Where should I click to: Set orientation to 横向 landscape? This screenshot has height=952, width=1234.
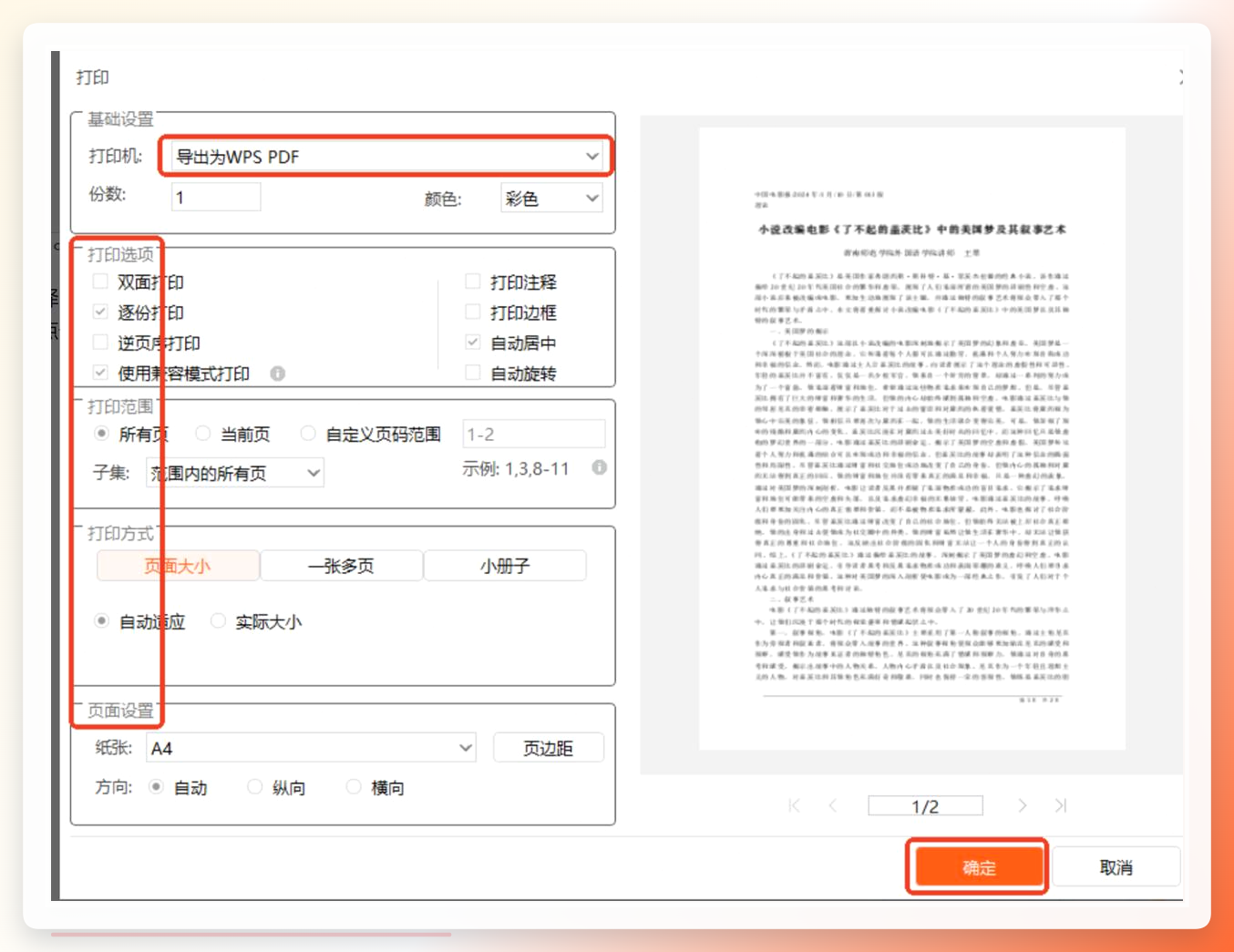tap(354, 787)
